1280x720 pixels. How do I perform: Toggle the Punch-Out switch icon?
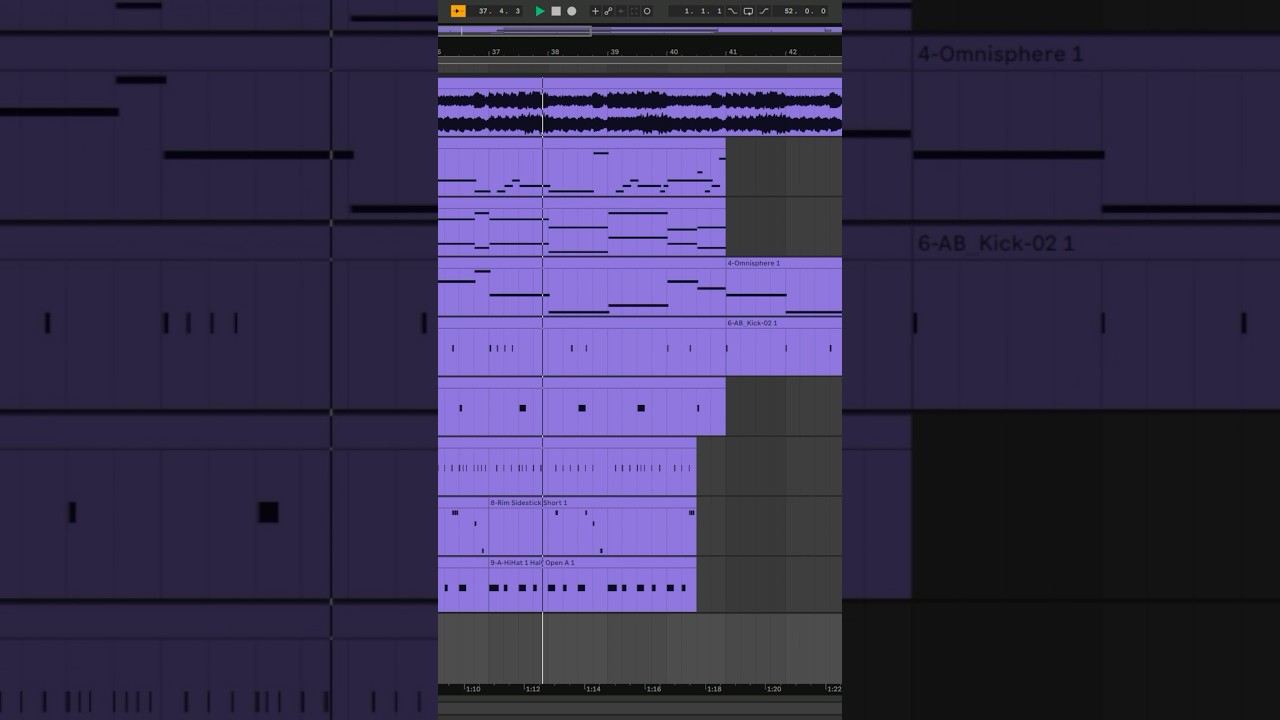(764, 11)
